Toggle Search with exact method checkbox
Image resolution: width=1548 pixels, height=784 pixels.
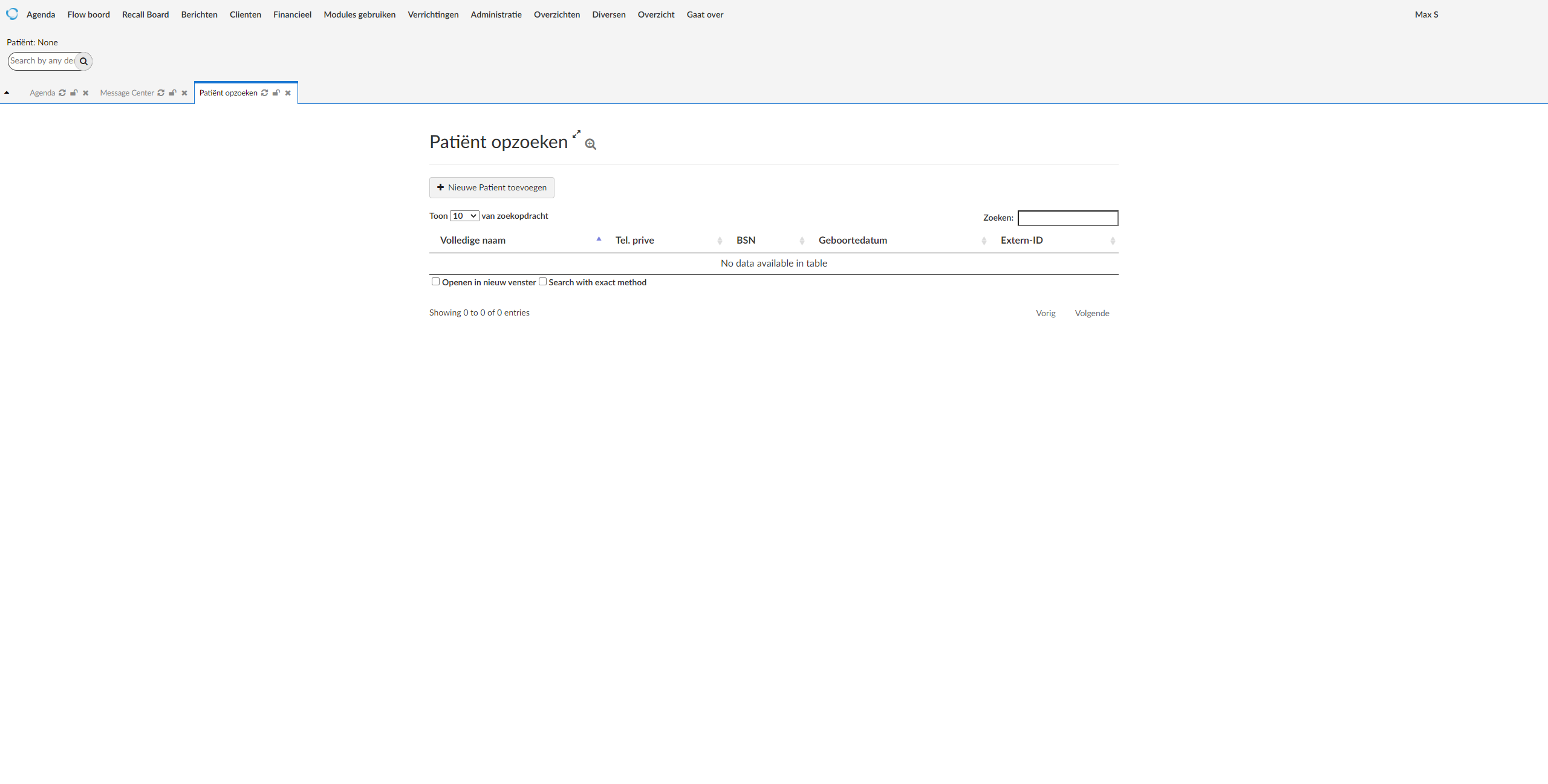pyautogui.click(x=542, y=282)
